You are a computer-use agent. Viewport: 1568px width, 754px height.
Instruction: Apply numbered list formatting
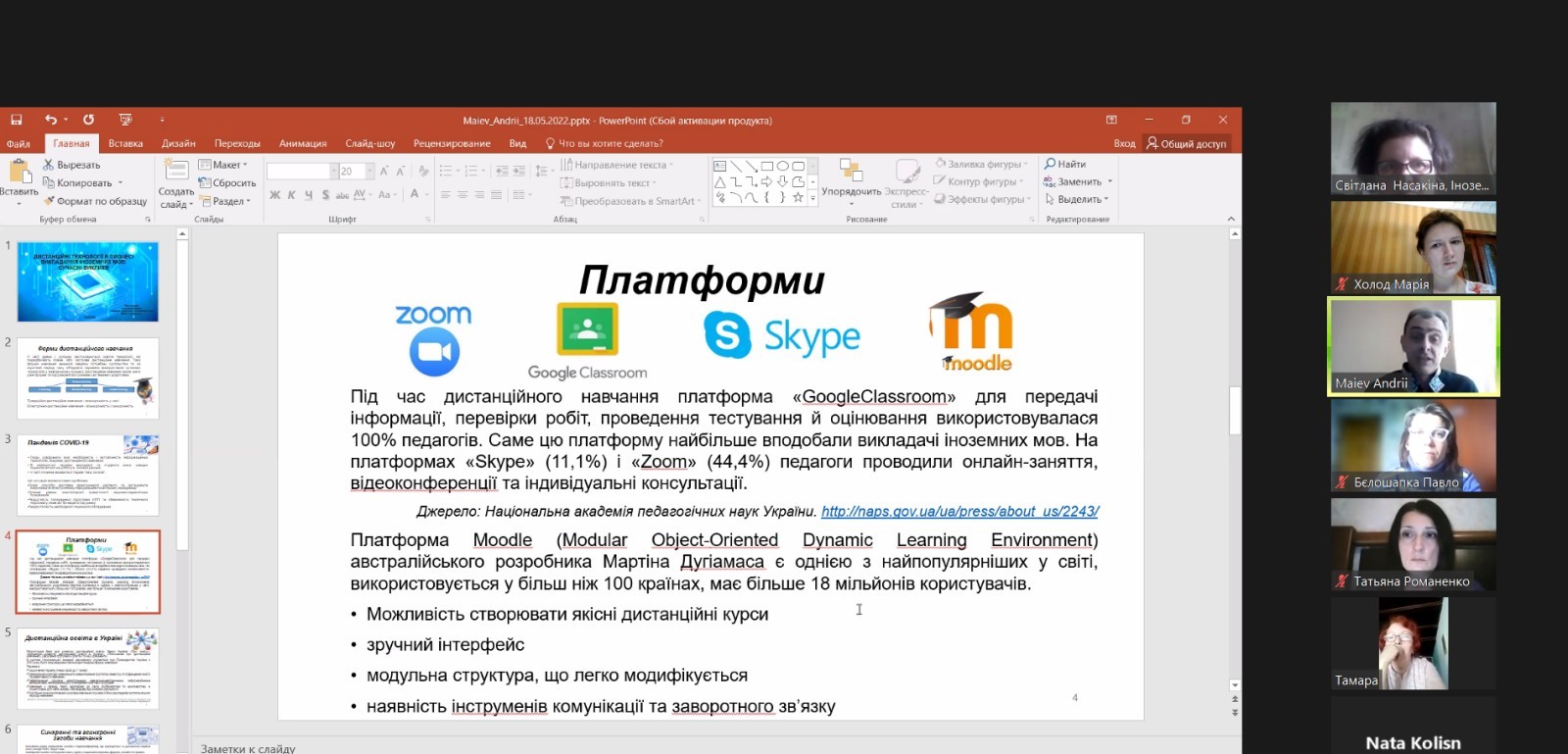(471, 171)
